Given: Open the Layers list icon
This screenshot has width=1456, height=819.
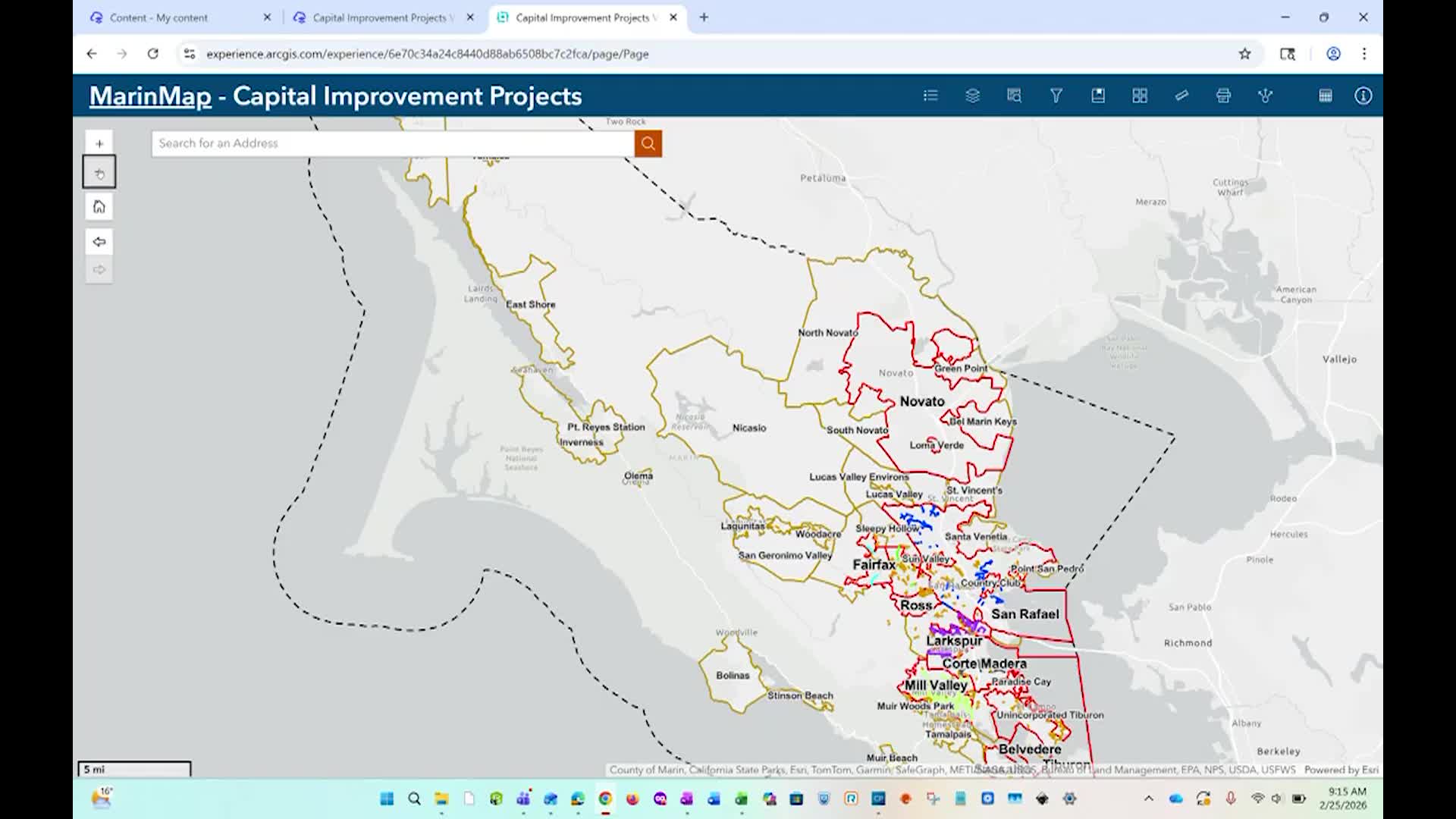Looking at the screenshot, I should pyautogui.click(x=971, y=95).
